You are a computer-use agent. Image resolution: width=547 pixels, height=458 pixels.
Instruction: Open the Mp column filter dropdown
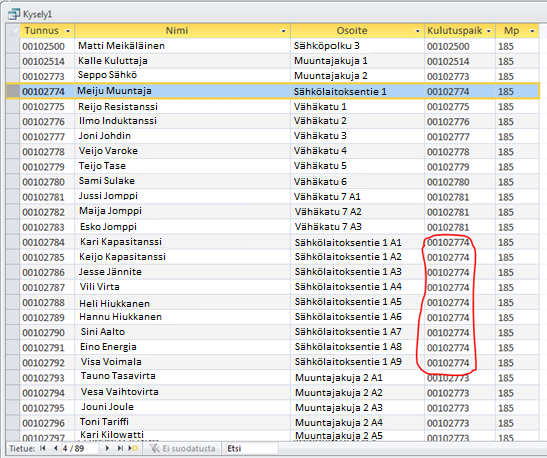click(532, 31)
